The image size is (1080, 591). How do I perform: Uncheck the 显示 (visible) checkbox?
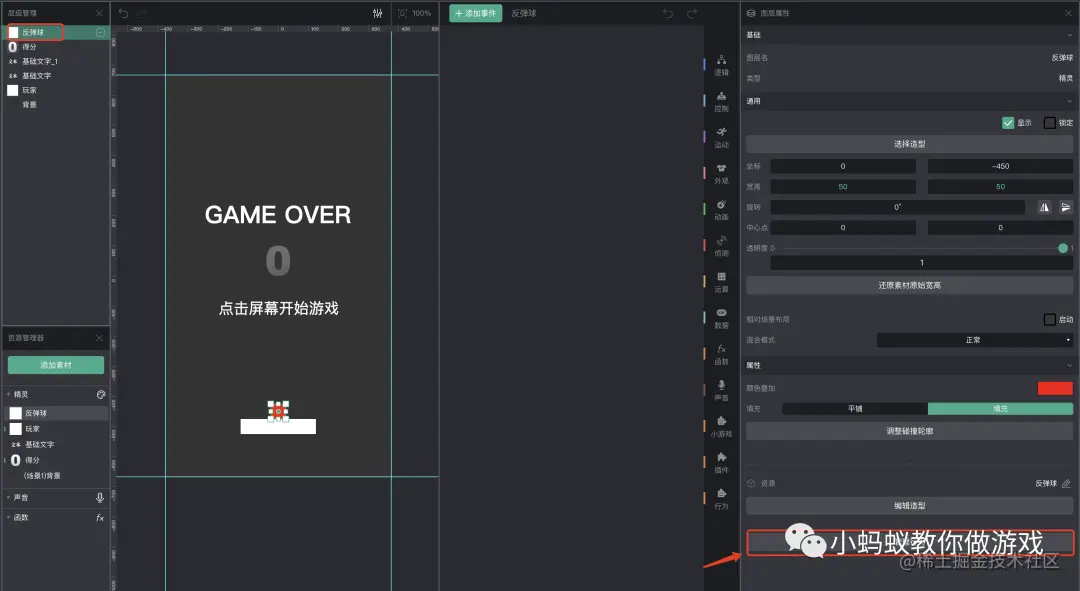[1008, 123]
